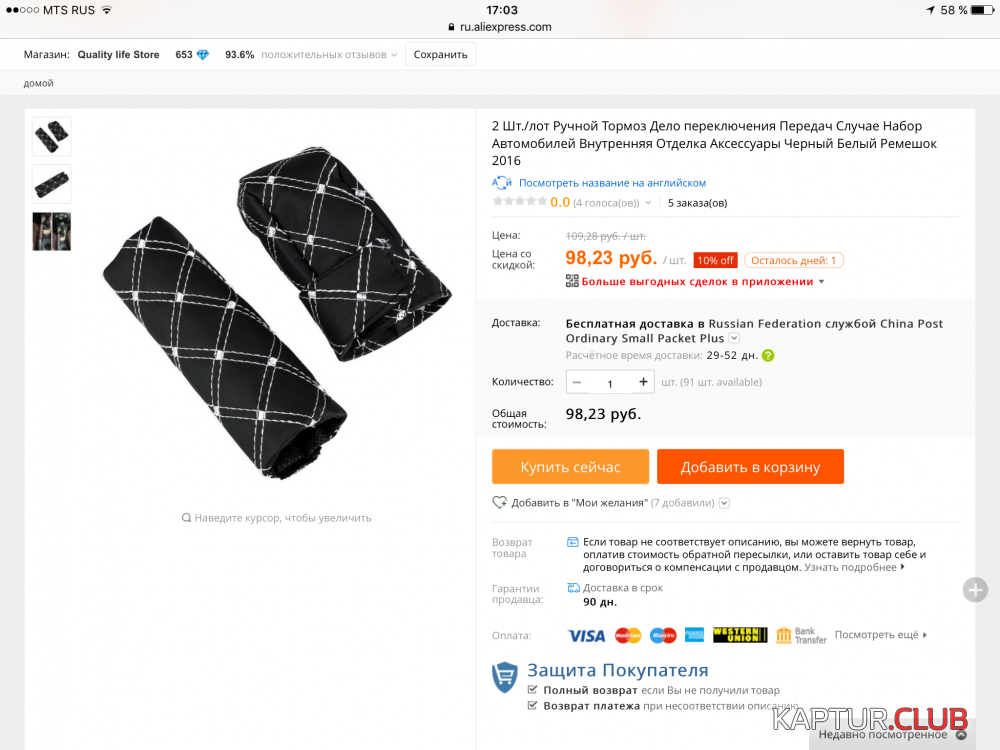Click the QR code app deals icon
1000x750 pixels.
point(572,281)
